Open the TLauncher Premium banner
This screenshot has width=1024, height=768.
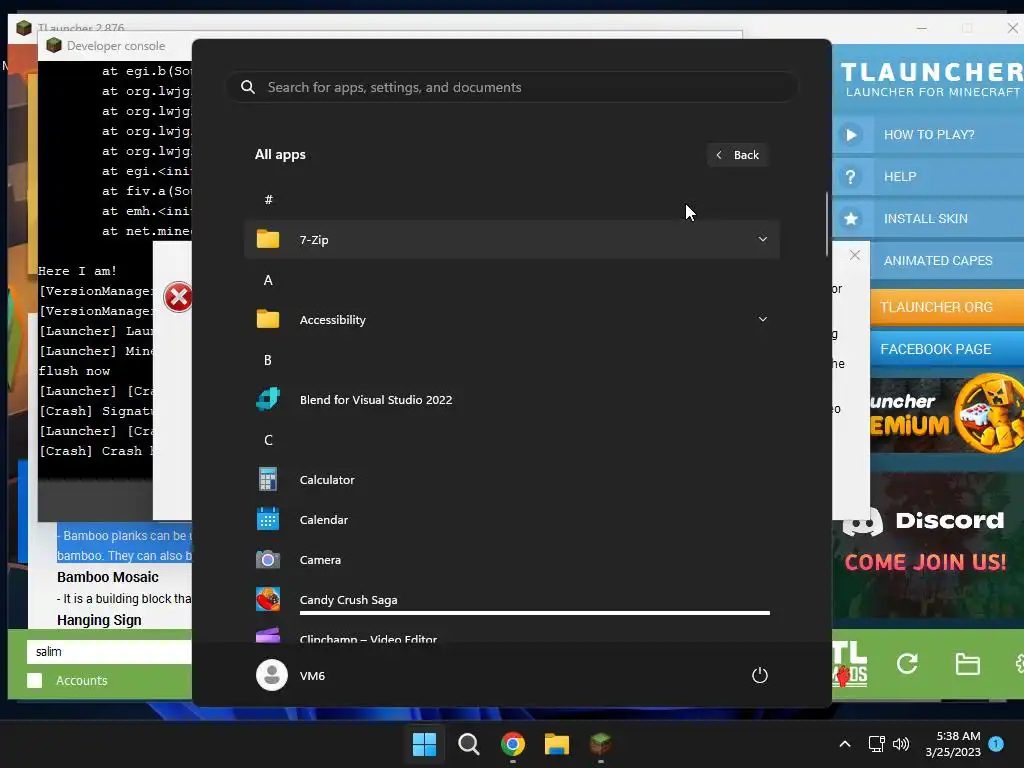[947, 415]
